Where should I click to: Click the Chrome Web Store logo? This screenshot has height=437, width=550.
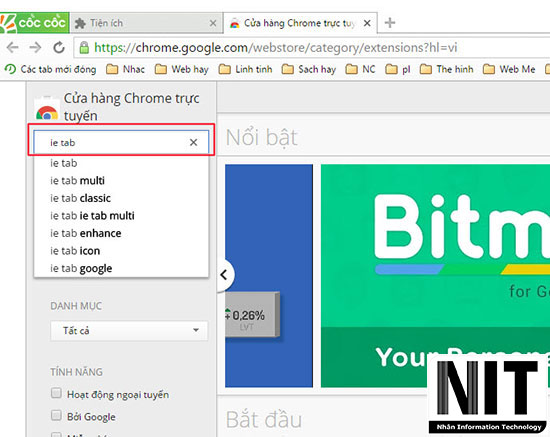pyautogui.click(x=47, y=109)
